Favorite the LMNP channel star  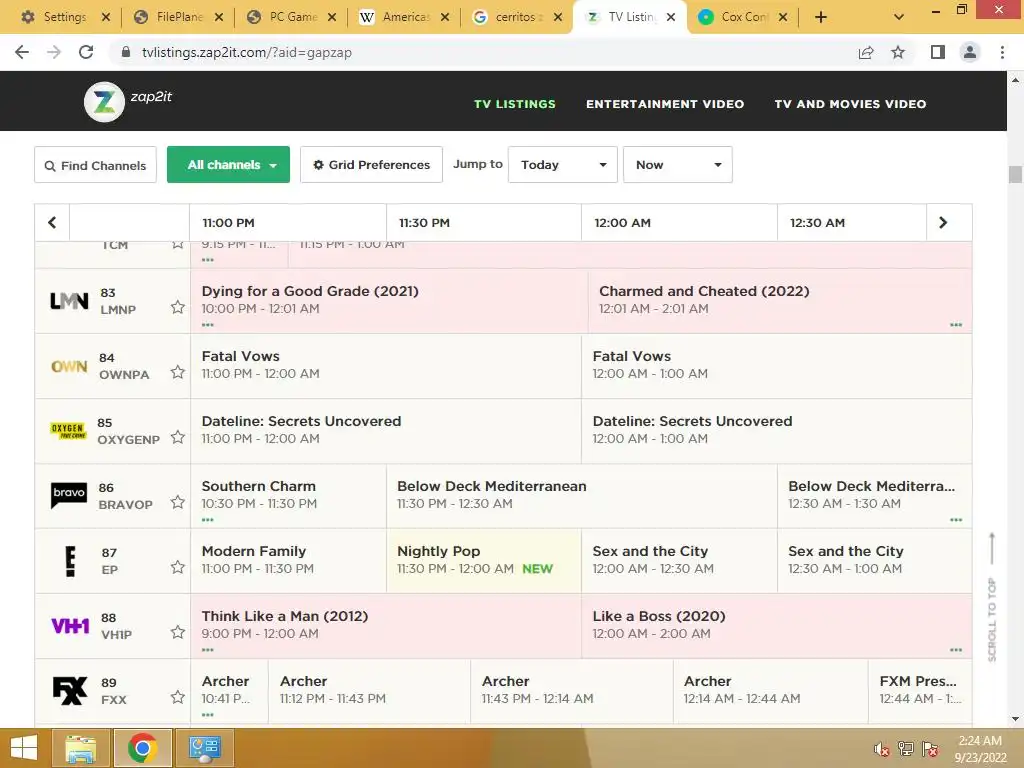(178, 307)
